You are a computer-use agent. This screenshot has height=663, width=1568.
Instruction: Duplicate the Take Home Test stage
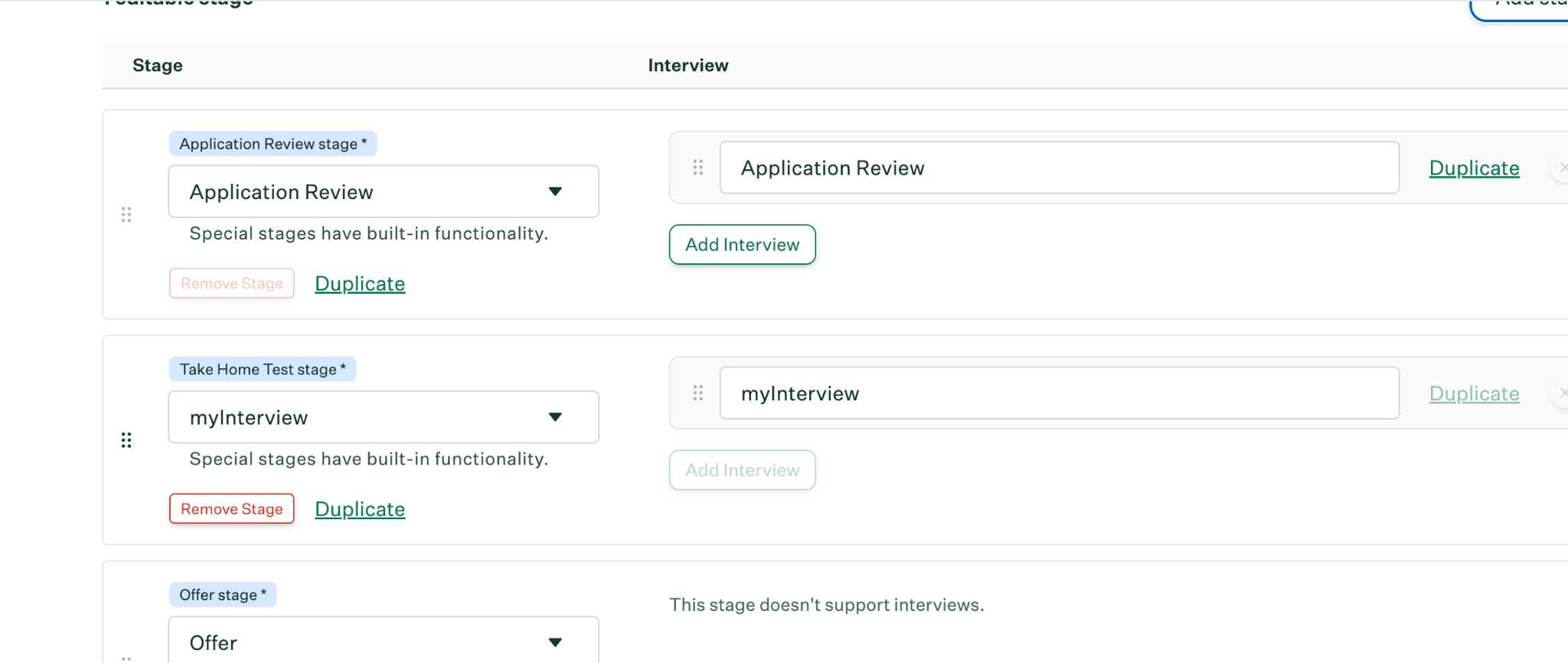(x=360, y=509)
